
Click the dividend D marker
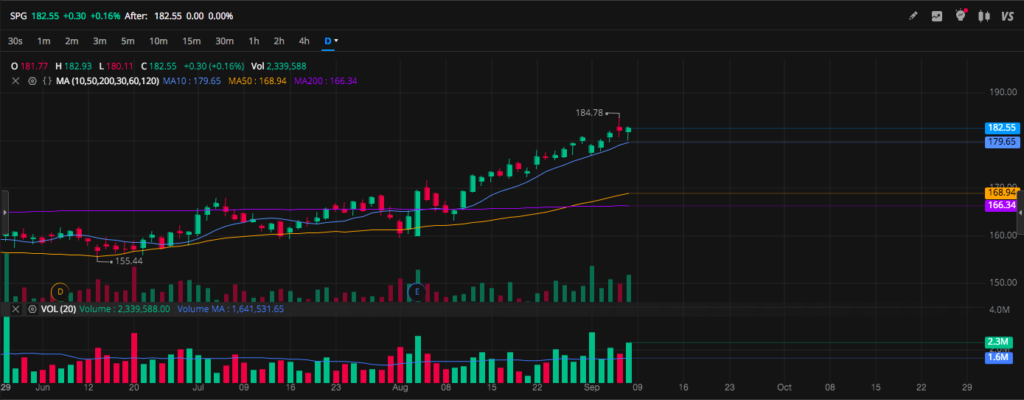click(60, 291)
